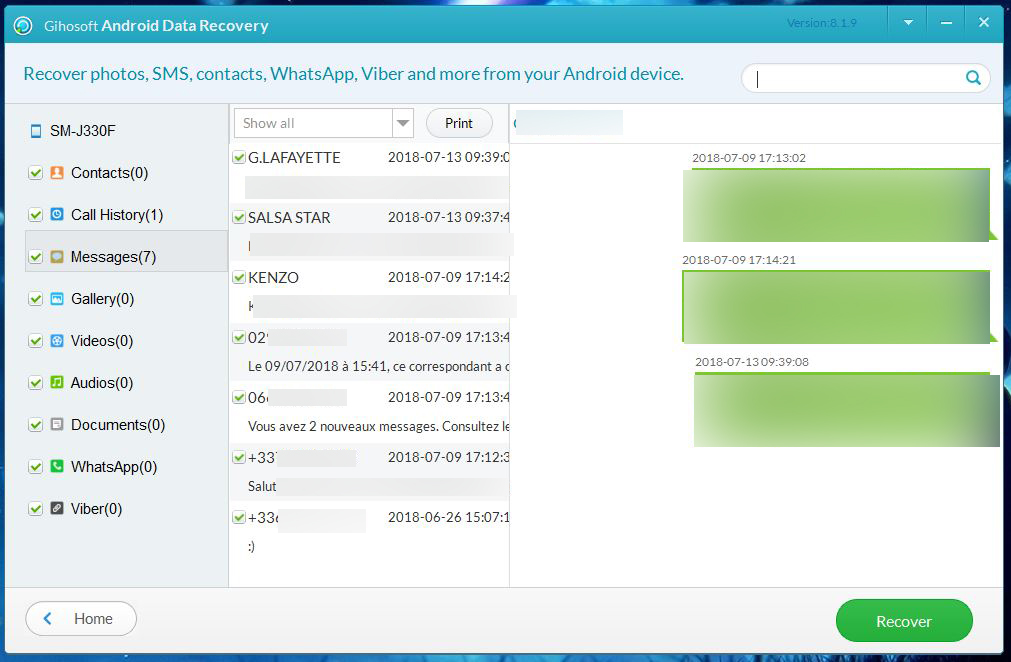
Task: Go back with the Home button
Action: pyautogui.click(x=81, y=619)
